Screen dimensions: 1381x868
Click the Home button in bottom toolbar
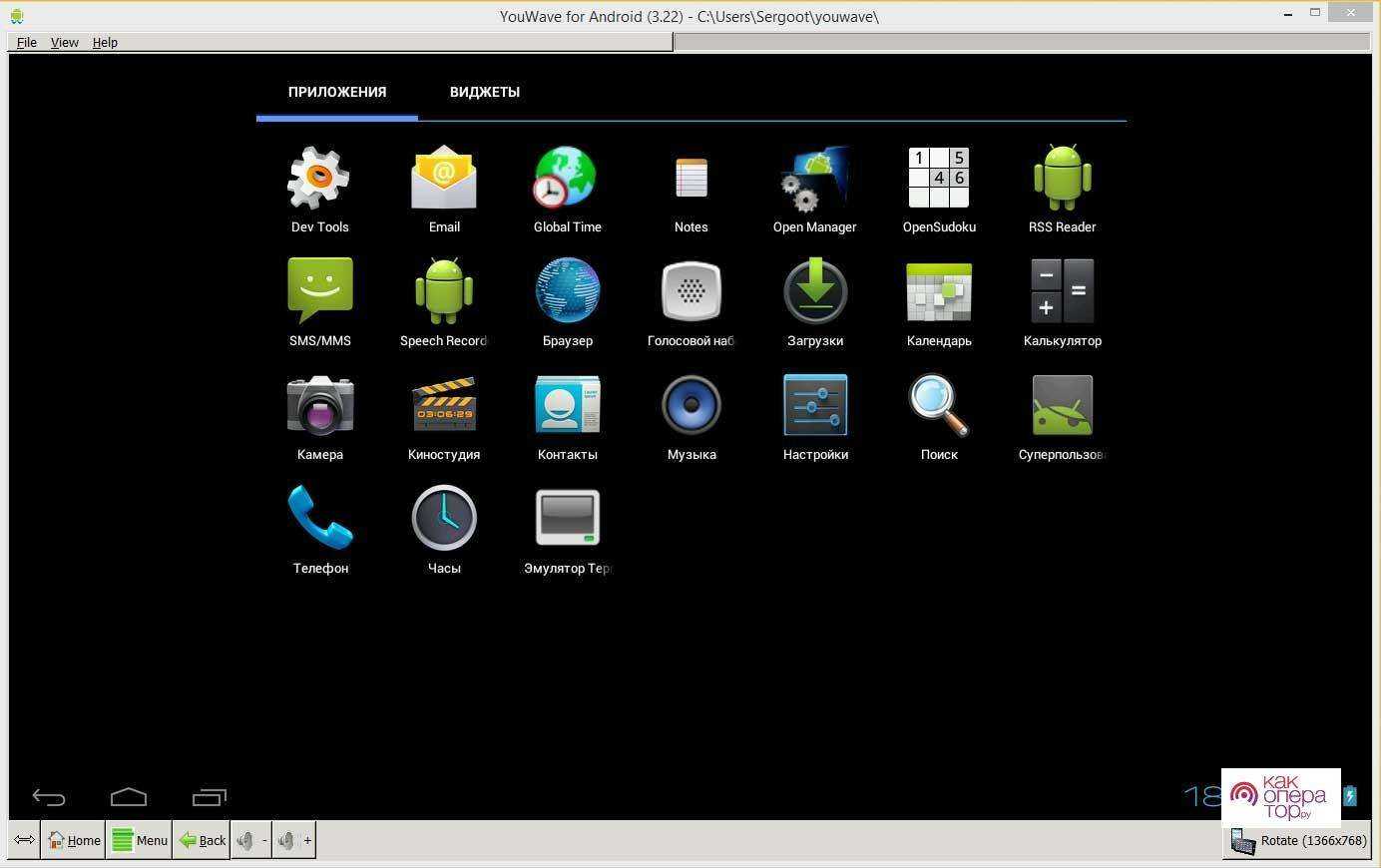[74, 840]
